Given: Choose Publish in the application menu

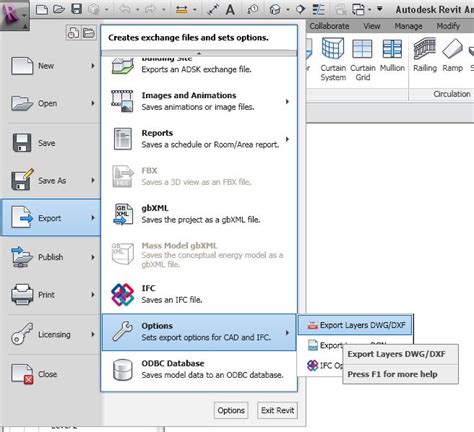Looking at the screenshot, I should pyautogui.click(x=51, y=257).
